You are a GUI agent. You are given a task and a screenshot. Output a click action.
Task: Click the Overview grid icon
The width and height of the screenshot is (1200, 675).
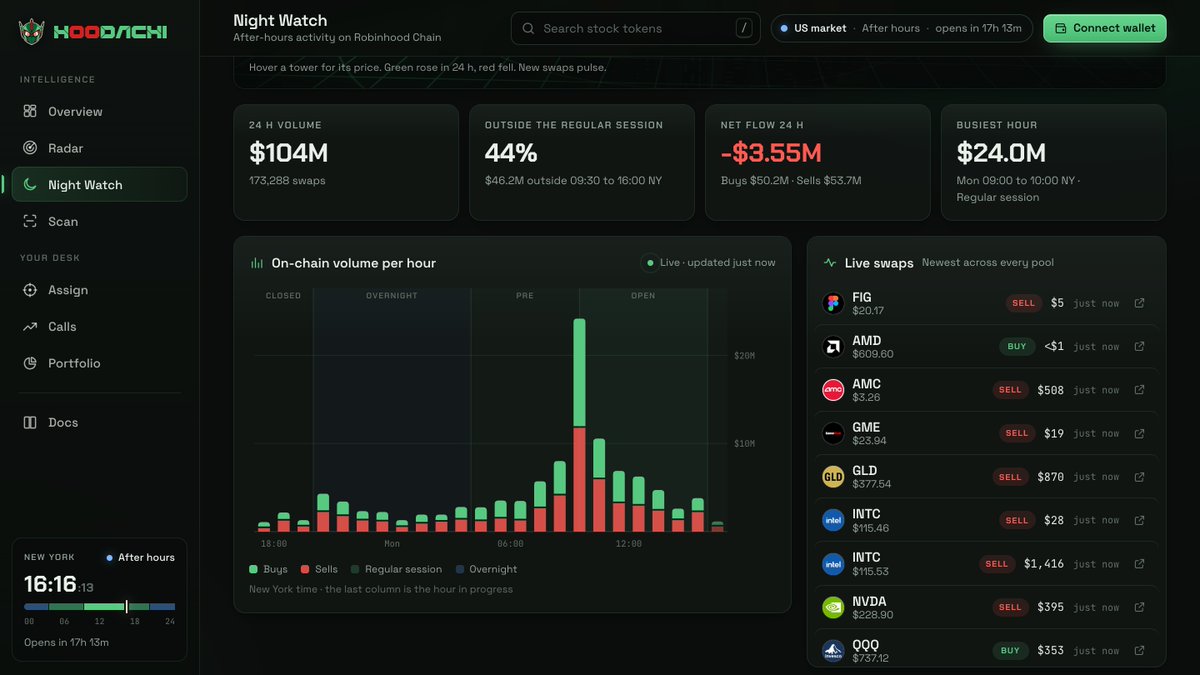(30, 111)
